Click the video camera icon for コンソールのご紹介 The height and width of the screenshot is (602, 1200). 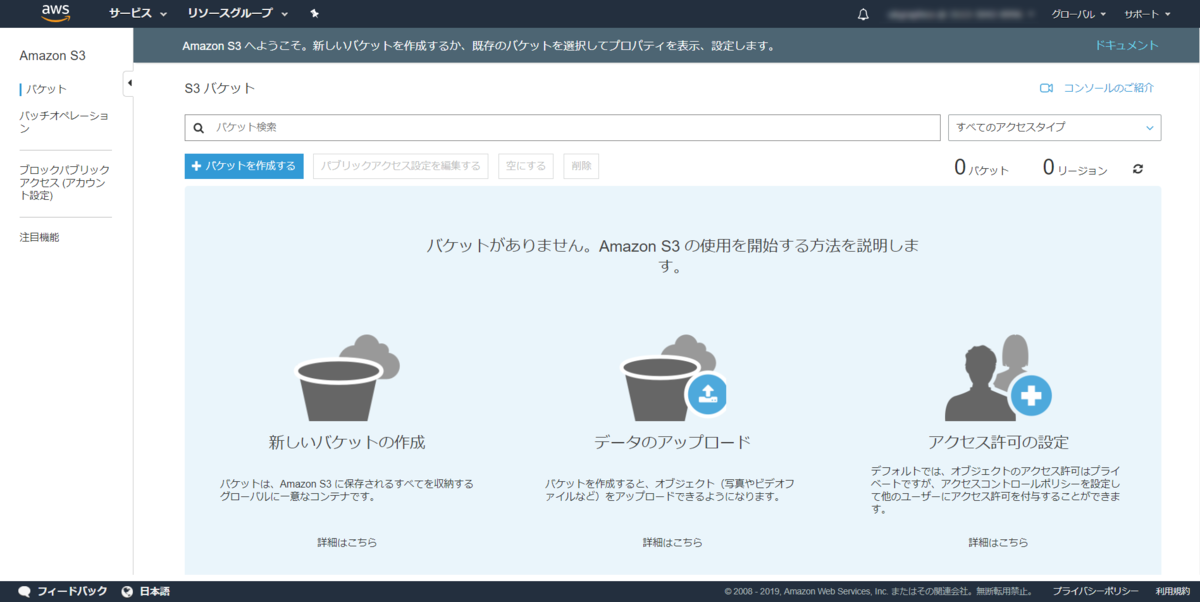tap(1047, 88)
